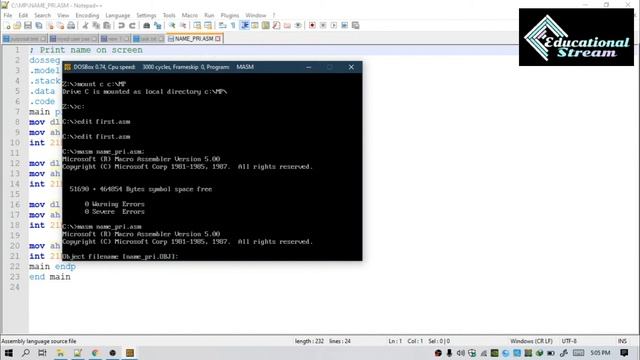Image resolution: width=640 pixels, height=360 pixels.
Task: Open the Edit menu
Action: 23,15
